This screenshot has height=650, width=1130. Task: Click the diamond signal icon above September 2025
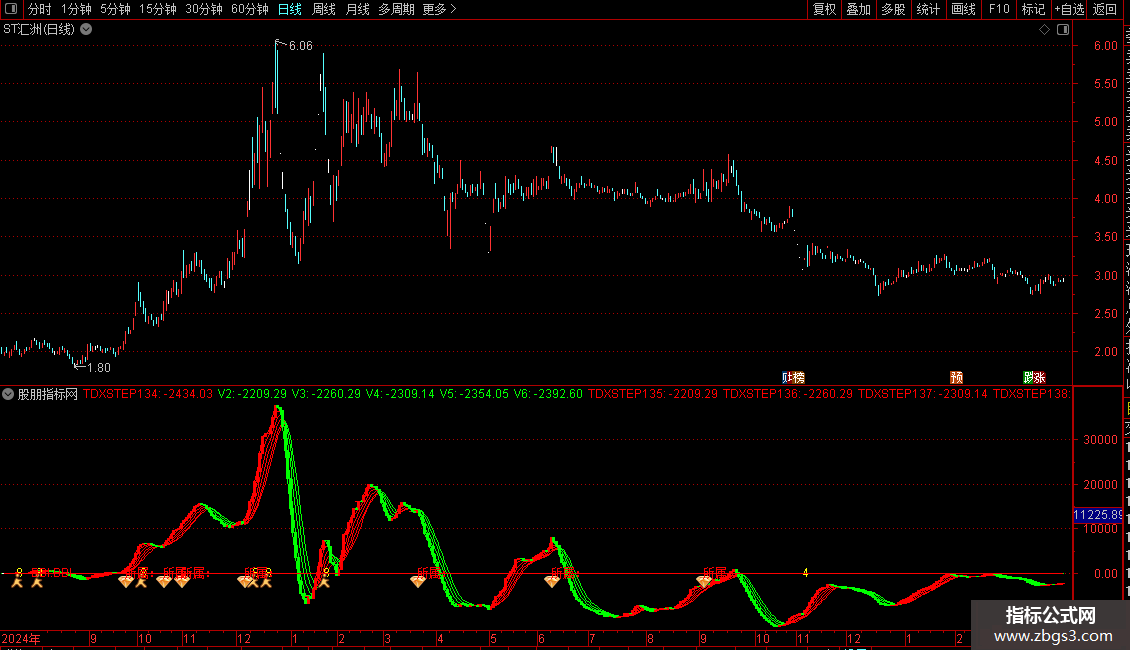[704, 581]
